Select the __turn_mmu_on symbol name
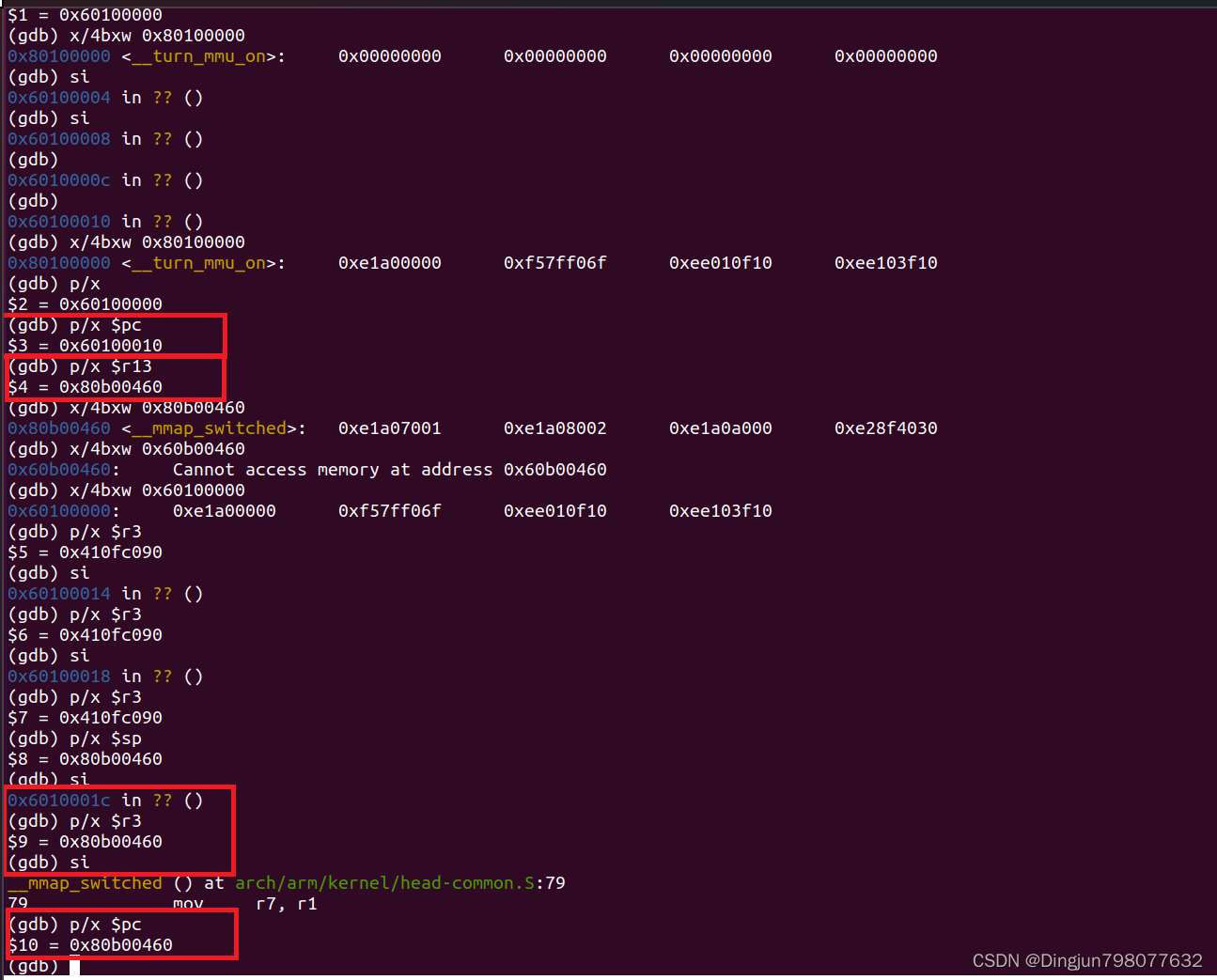Screen dimensions: 1217x980 [x=205, y=55]
